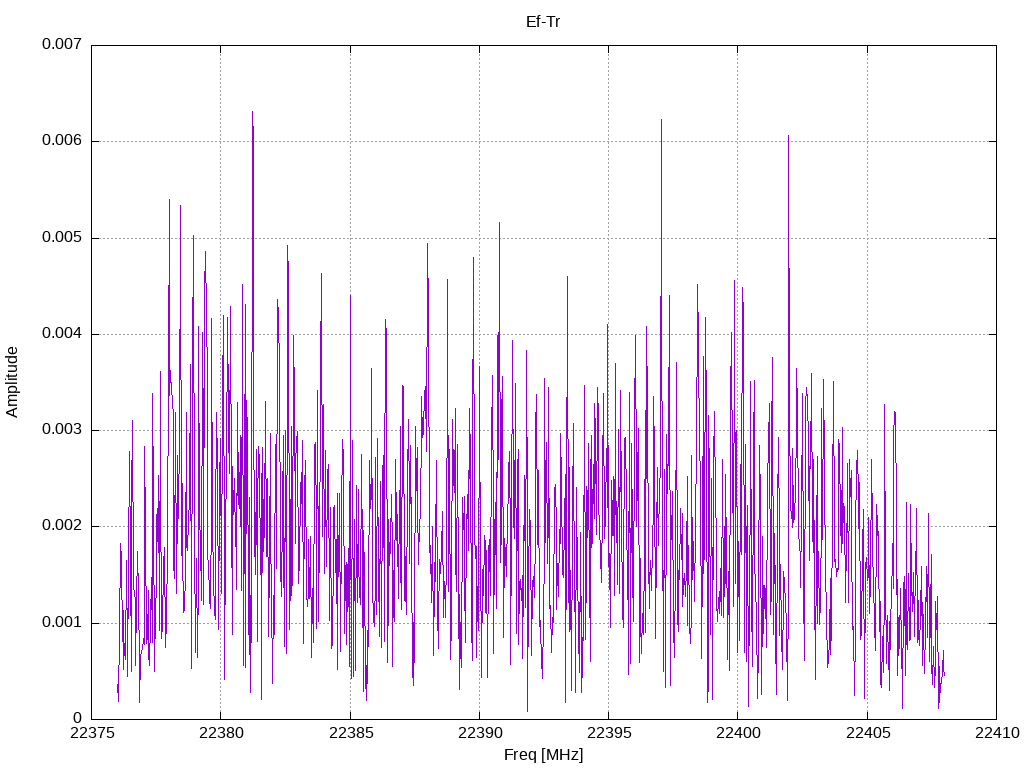
Task: Select the 0.007 y-axis tick label
Action: click(62, 44)
